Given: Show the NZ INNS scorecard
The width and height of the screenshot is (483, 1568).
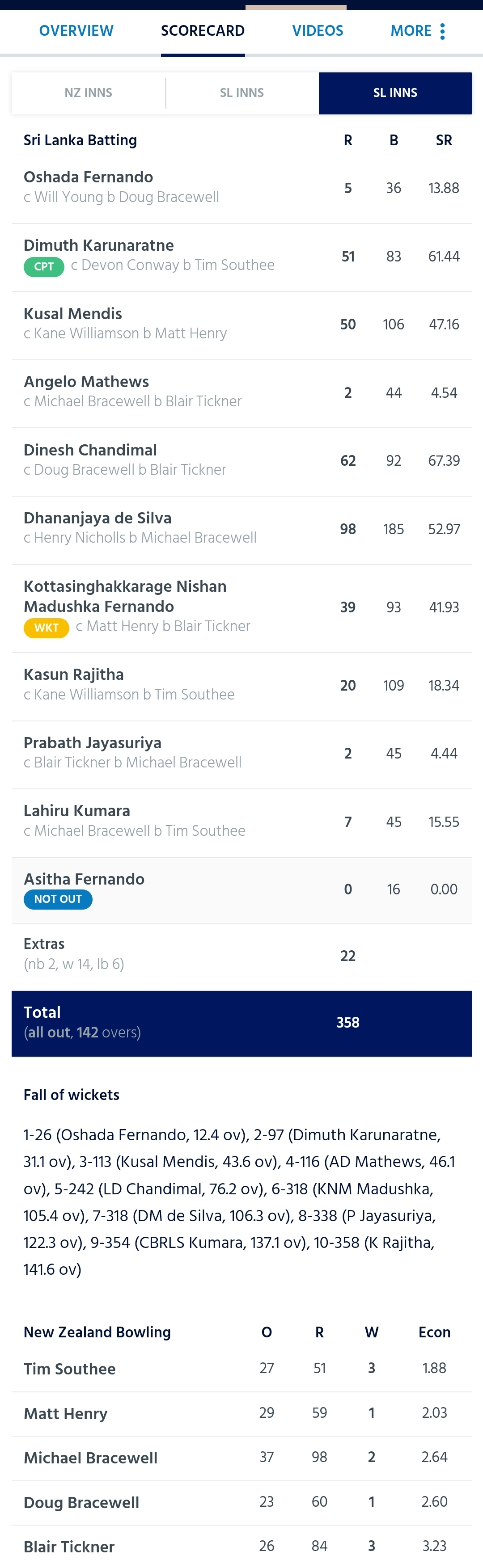Looking at the screenshot, I should [x=88, y=93].
